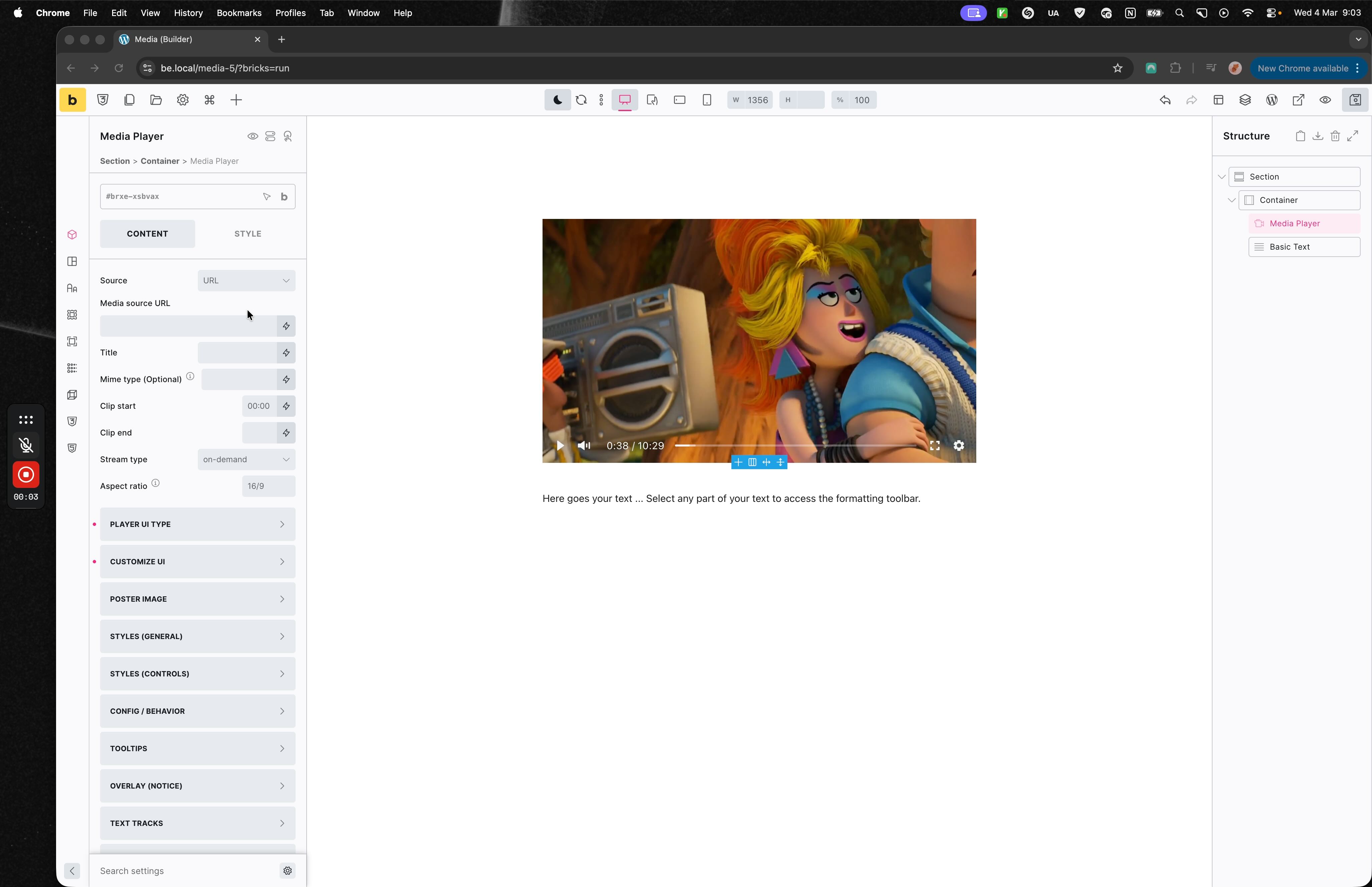Image resolution: width=1372 pixels, height=887 pixels.
Task: Expand the PLAYER UI TYPE section
Action: point(198,525)
